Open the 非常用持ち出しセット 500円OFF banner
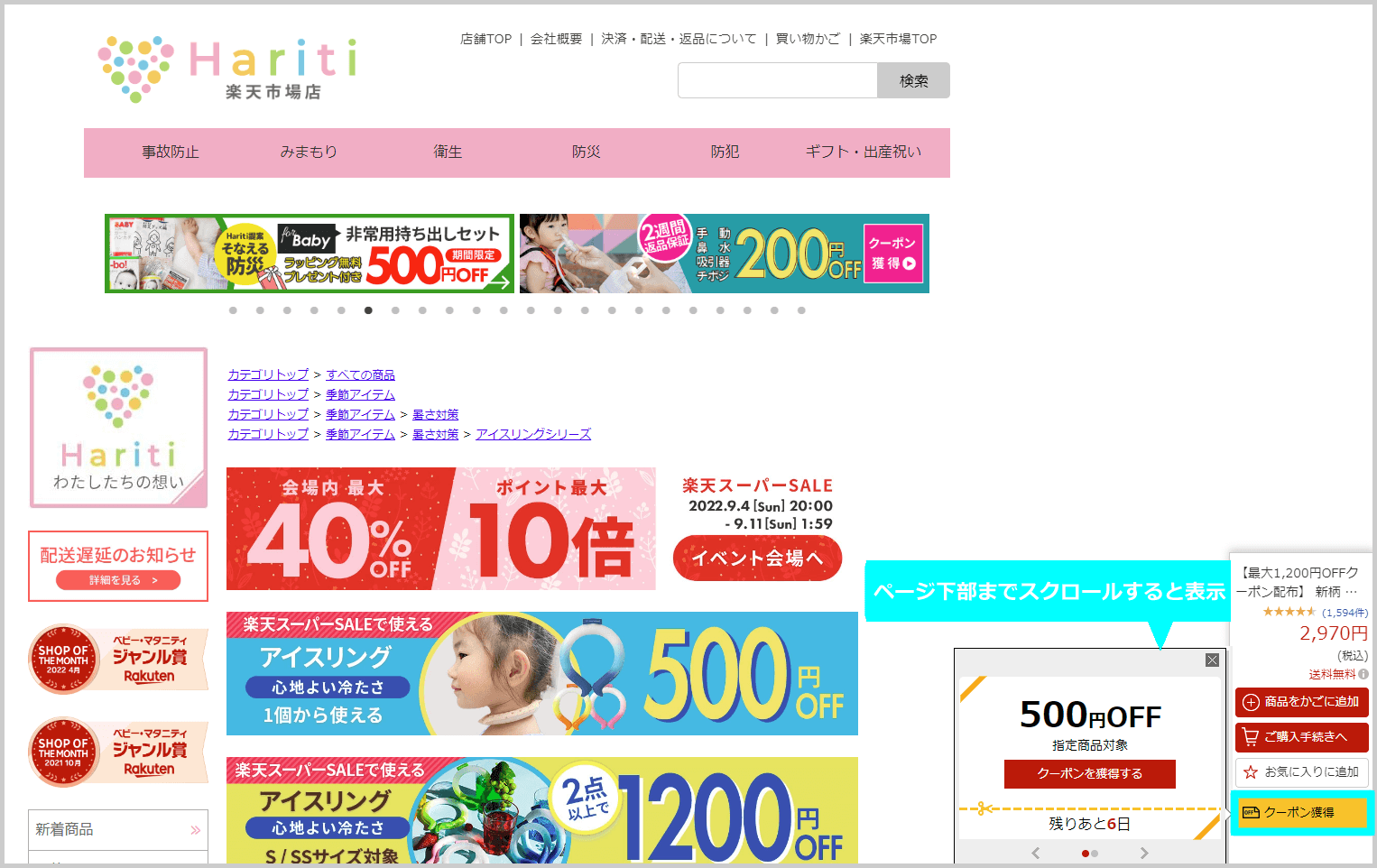This screenshot has width=1377, height=868. coord(310,254)
